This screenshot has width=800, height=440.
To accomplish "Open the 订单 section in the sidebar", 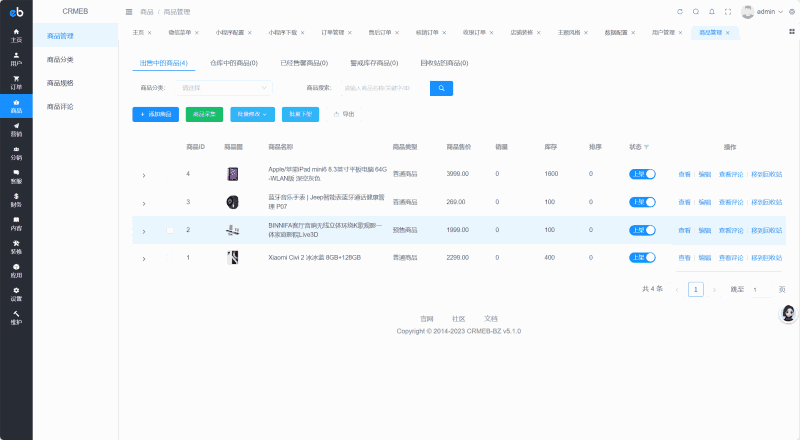I will 16,82.
